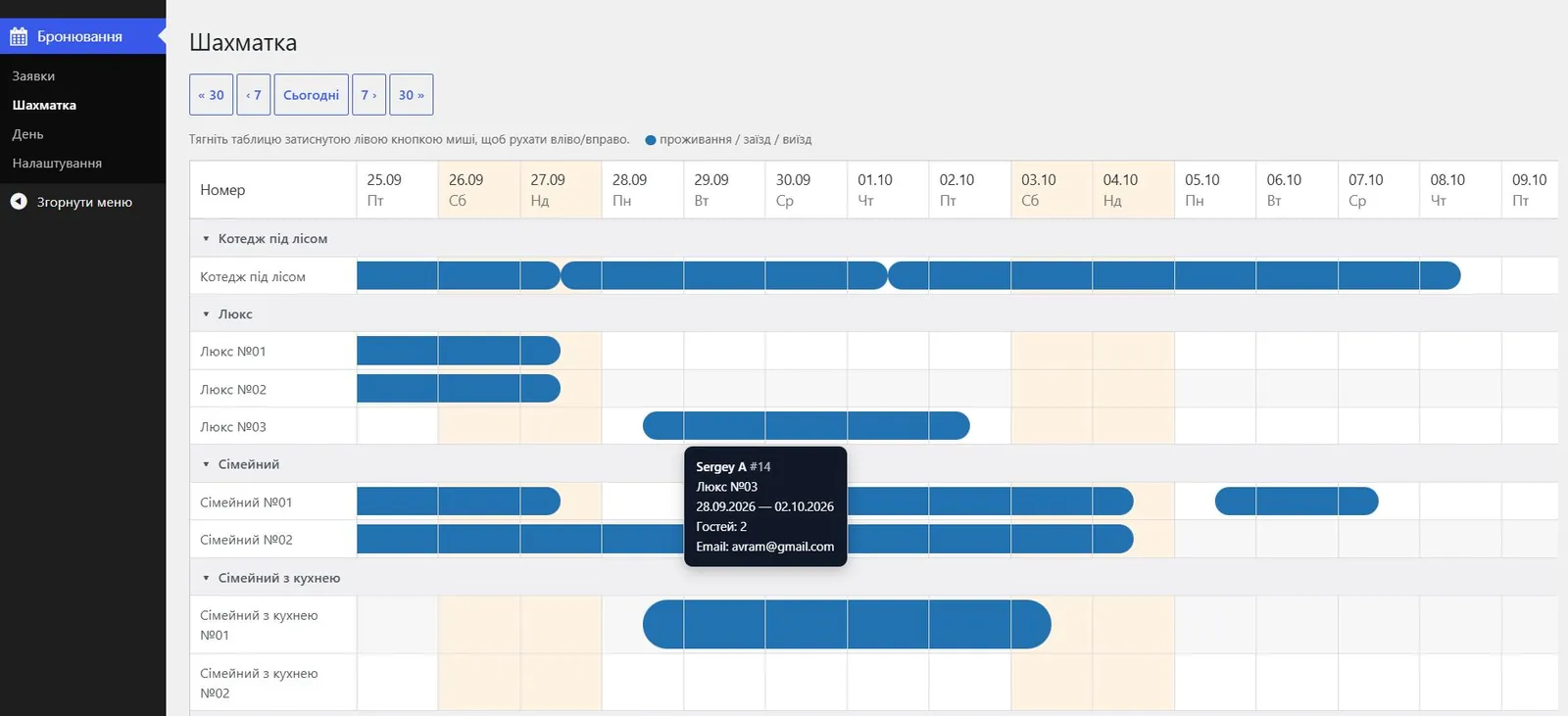This screenshot has width=1568, height=716.
Task: Select the Люкс №03 booking bar
Action: 807,426
